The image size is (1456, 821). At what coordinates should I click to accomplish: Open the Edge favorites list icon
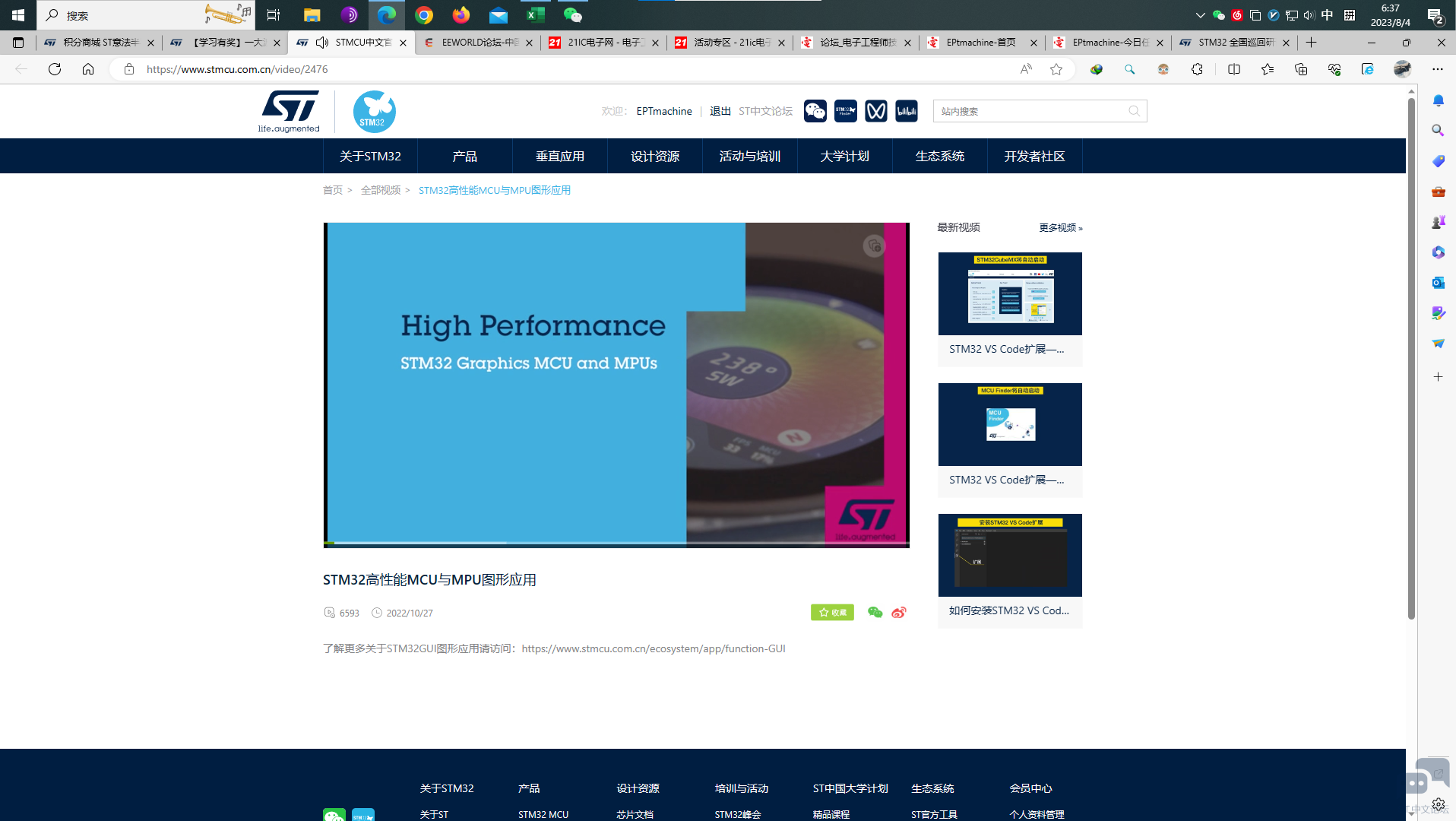coord(1267,69)
